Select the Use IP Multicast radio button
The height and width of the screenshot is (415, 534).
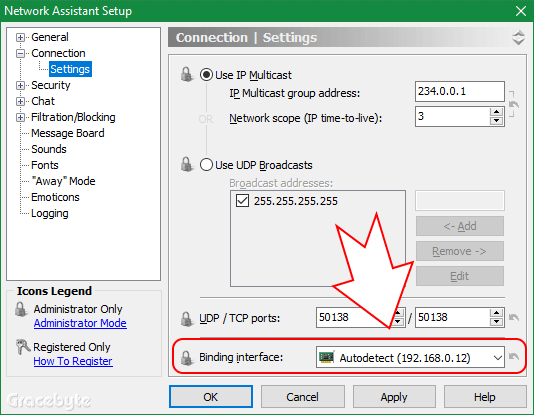[206, 75]
